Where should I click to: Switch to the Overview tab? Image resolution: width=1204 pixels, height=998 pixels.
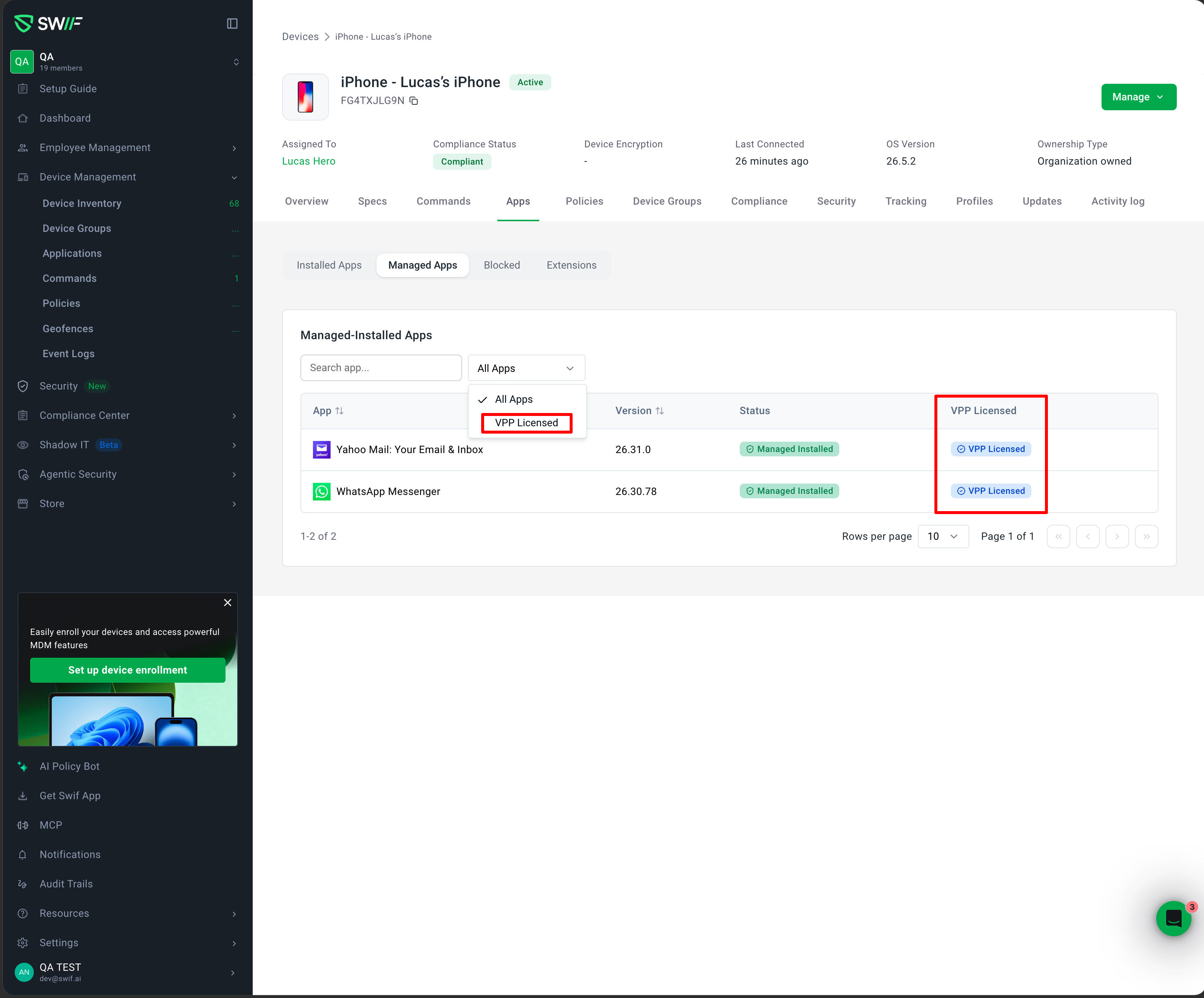tap(306, 201)
